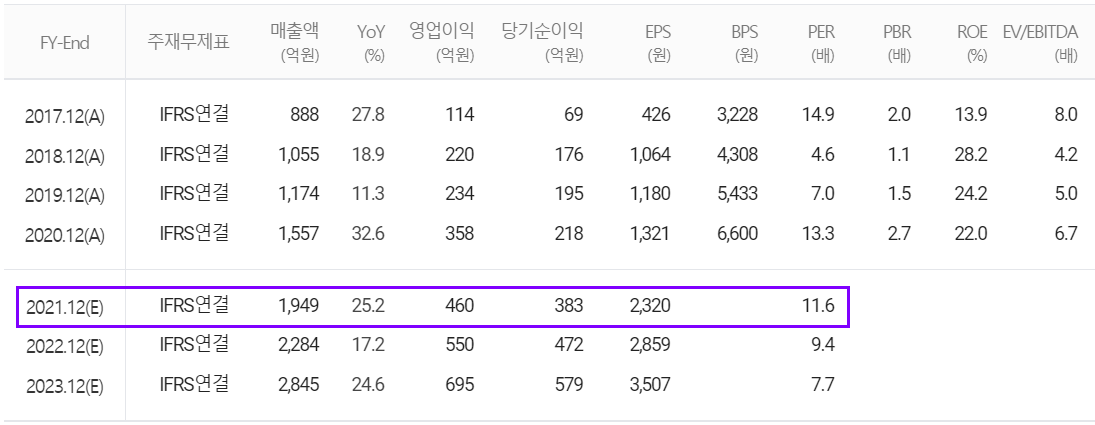The image size is (1095, 425).
Task: Click the 2,320 EPS value for 2021
Action: (x=649, y=306)
